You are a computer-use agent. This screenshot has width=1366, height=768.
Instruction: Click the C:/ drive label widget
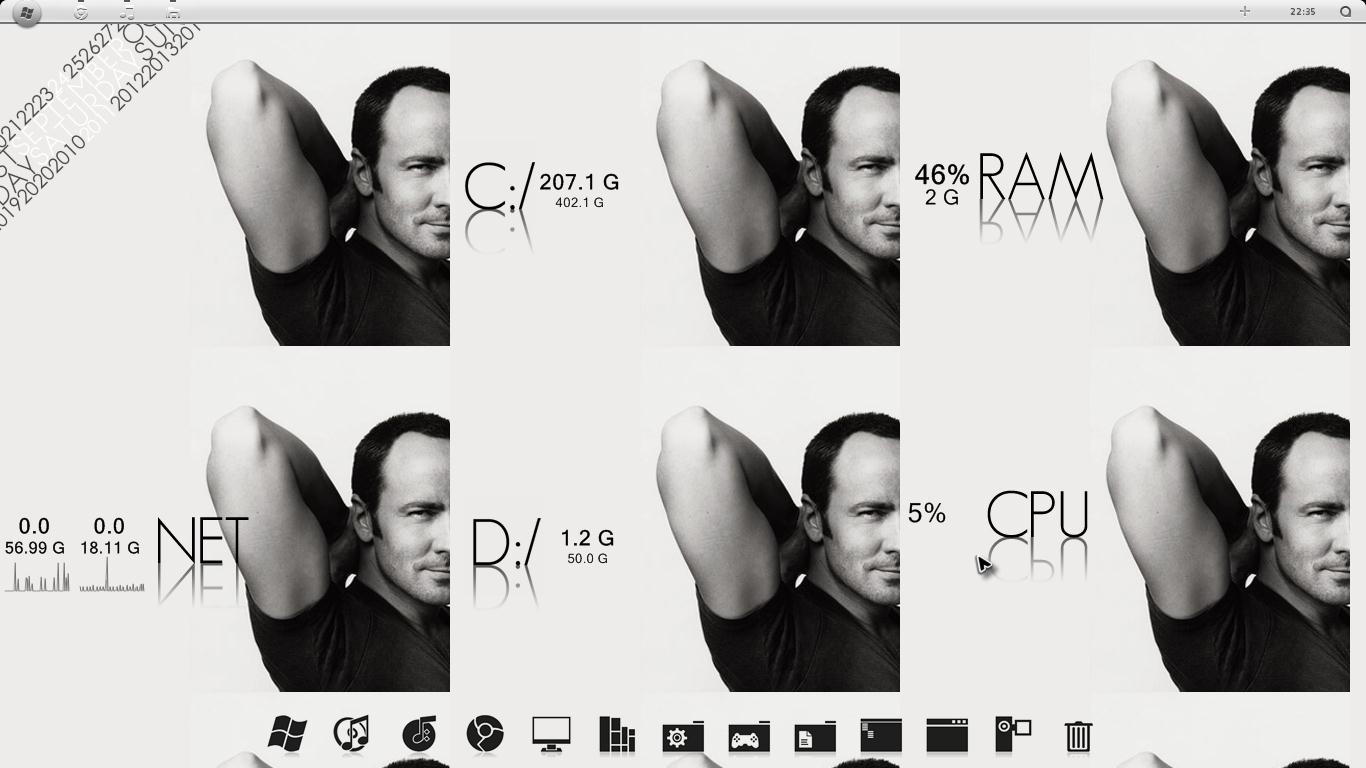point(500,187)
